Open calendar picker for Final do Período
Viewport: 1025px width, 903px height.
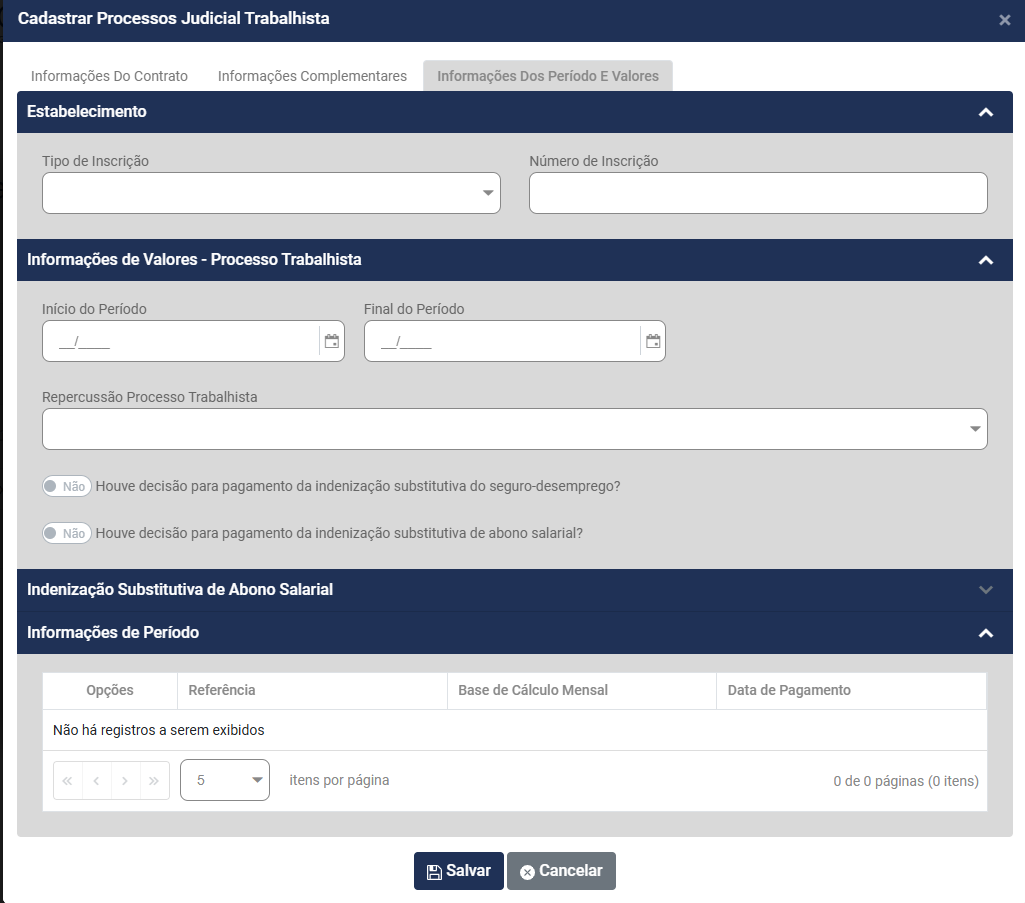point(653,341)
